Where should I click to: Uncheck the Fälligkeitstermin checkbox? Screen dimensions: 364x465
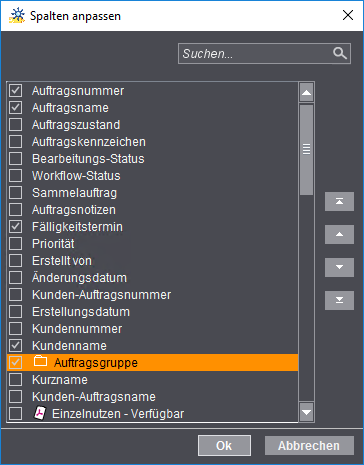(16, 227)
